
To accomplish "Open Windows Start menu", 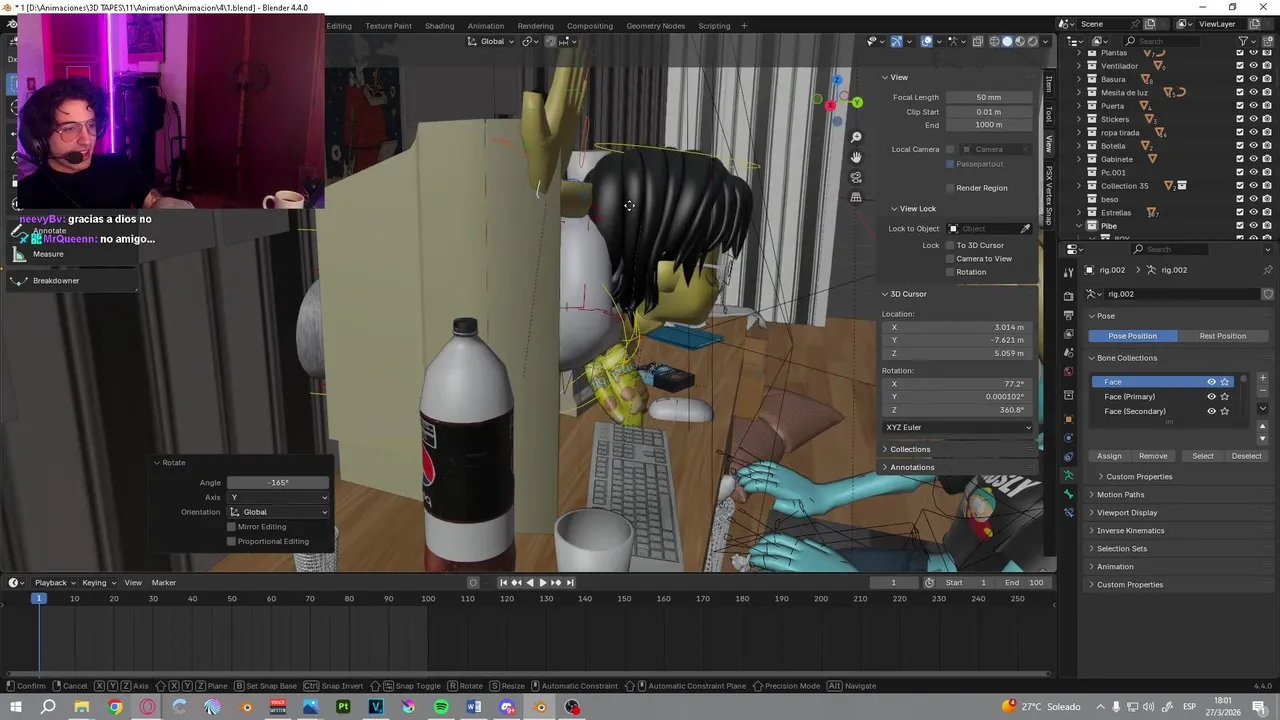I will [16, 707].
